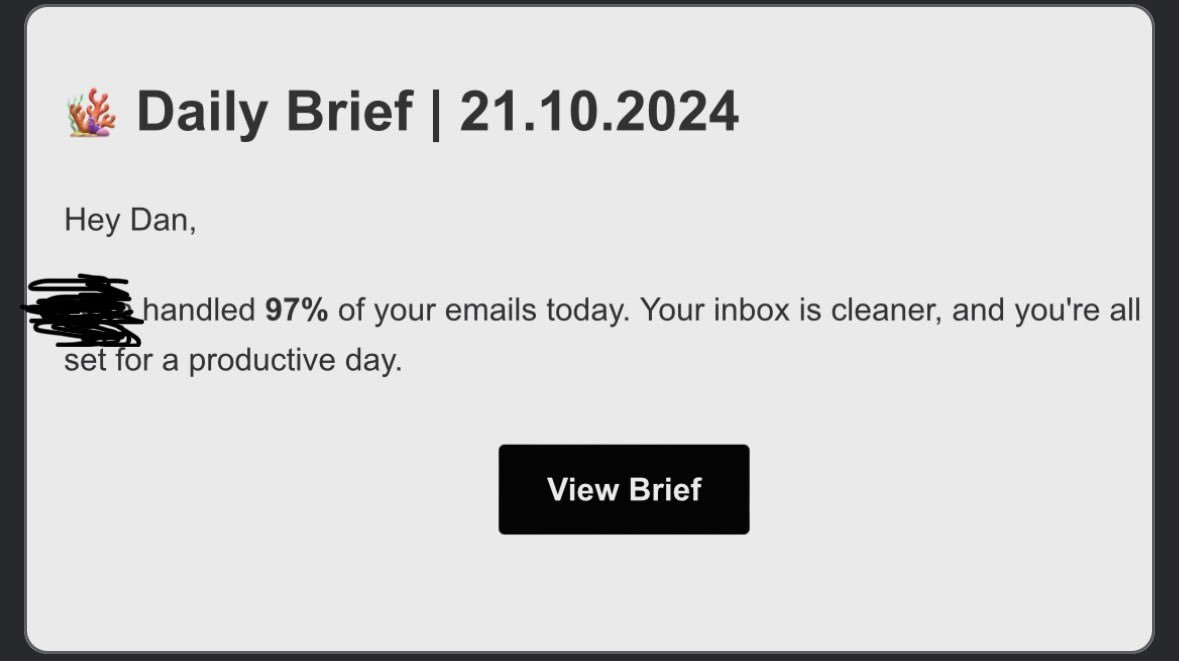Click the word View on black button
The width and height of the screenshot is (1179, 661).
point(583,490)
